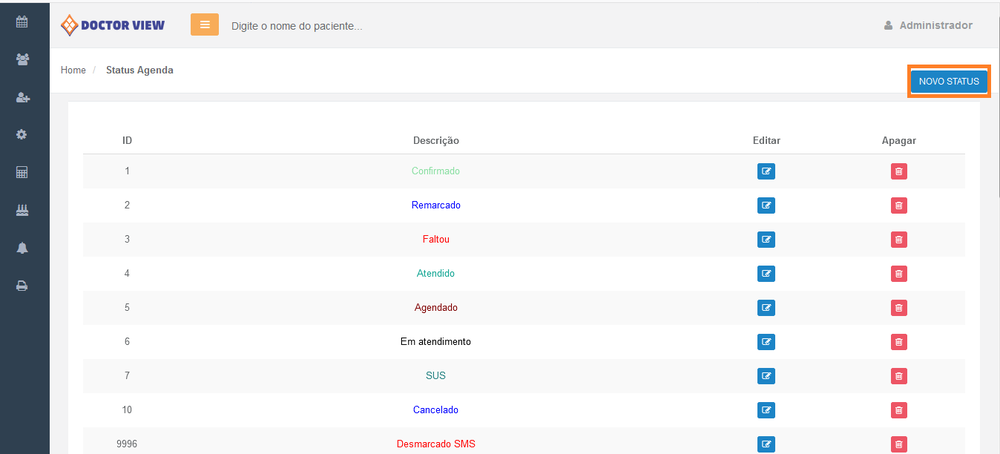Edit the Faltou status row
The image size is (1000, 454).
point(766,240)
